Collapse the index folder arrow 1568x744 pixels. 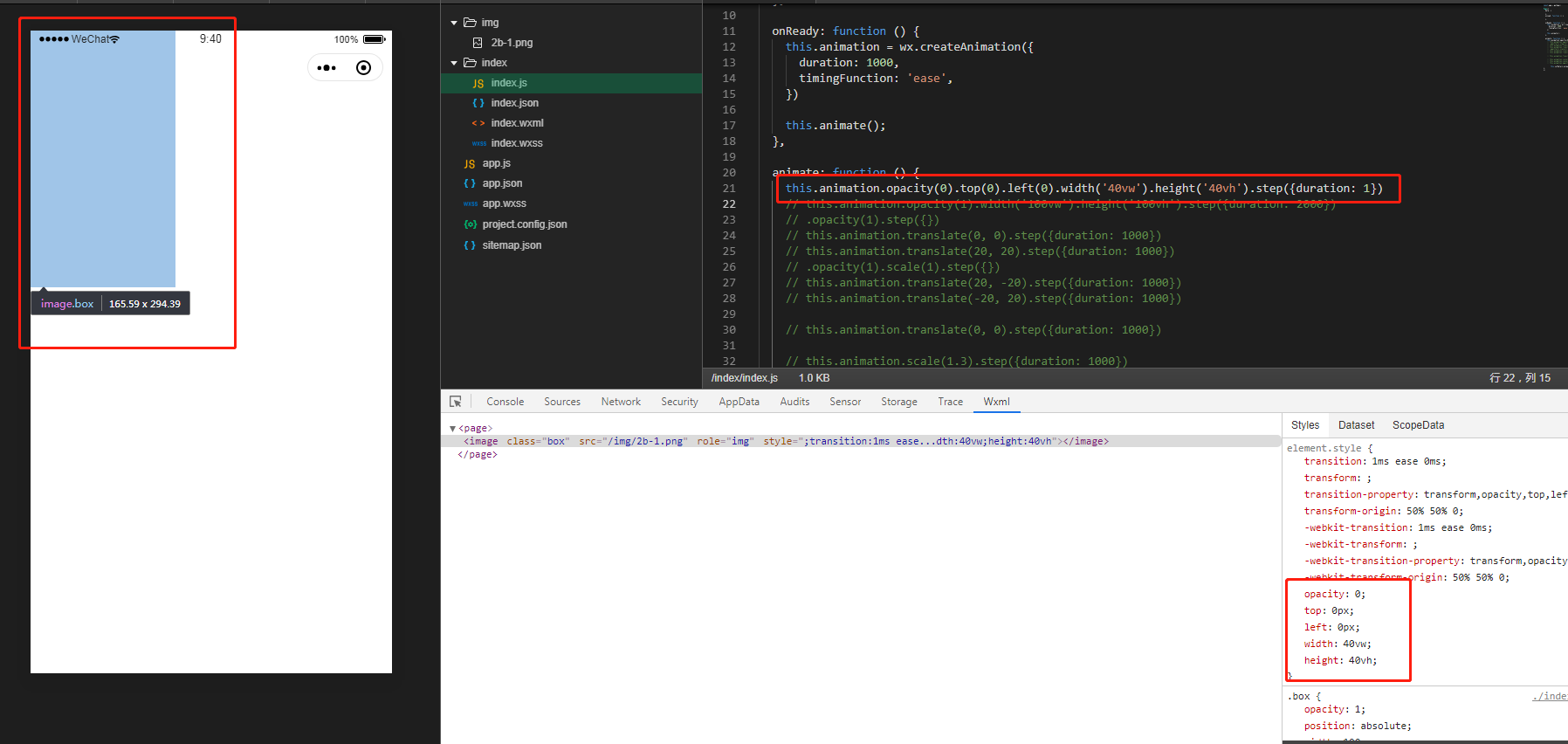click(x=454, y=63)
